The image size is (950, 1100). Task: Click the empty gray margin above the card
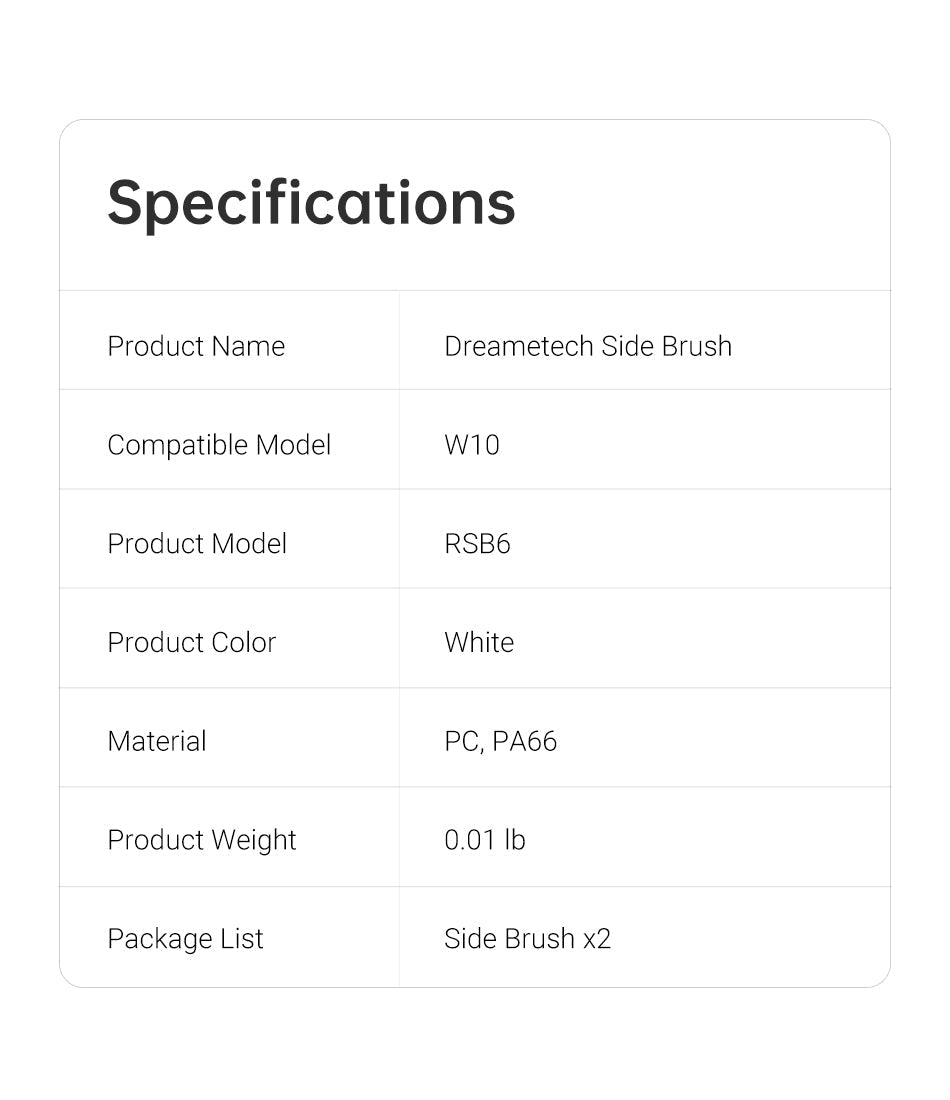[x=475, y=60]
